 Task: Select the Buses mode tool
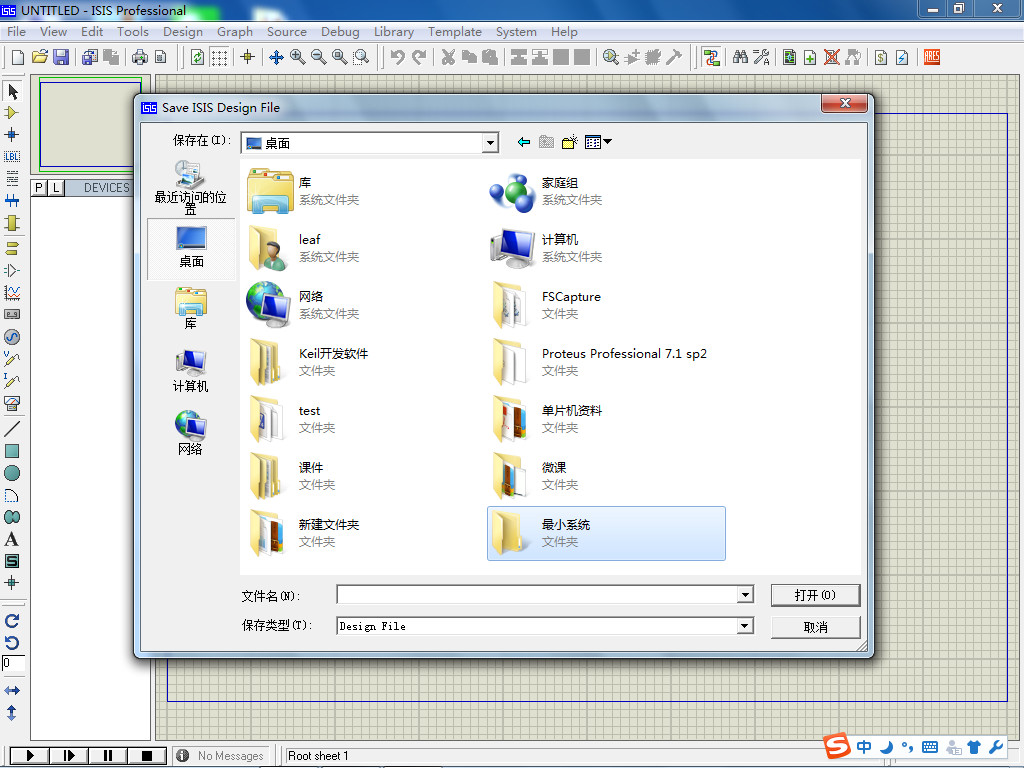pos(12,200)
